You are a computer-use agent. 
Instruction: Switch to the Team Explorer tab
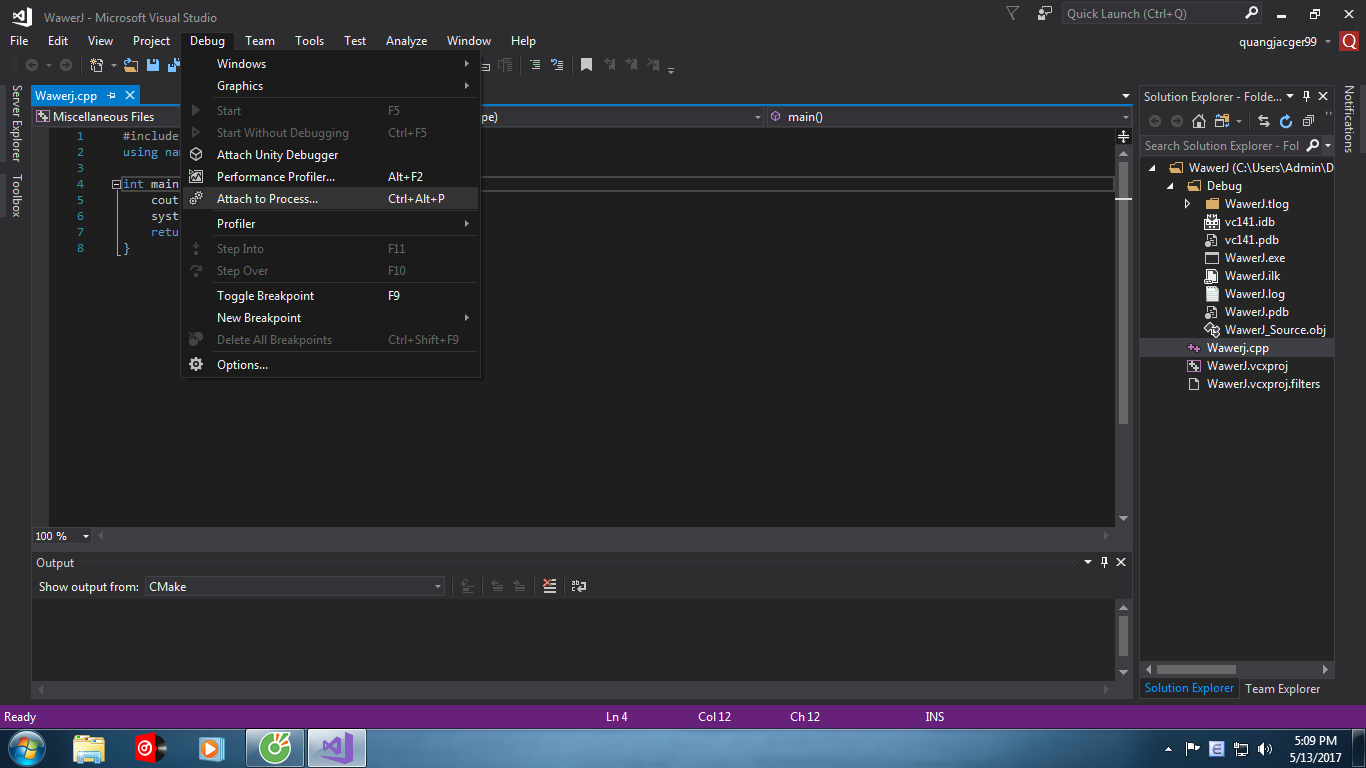pyautogui.click(x=1282, y=689)
